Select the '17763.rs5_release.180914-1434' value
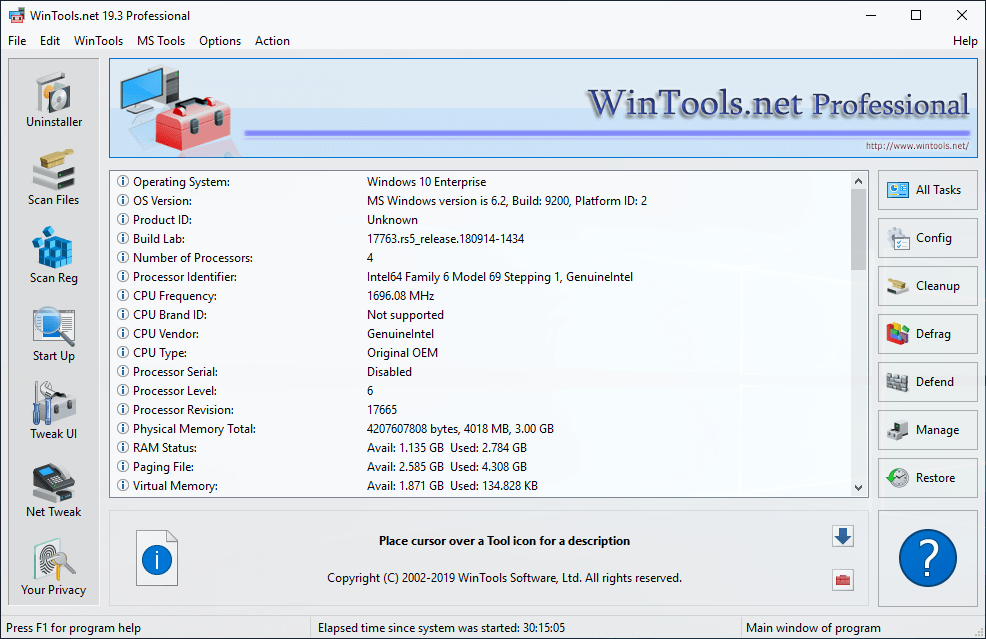This screenshot has width=986, height=639. pyautogui.click(x=445, y=238)
